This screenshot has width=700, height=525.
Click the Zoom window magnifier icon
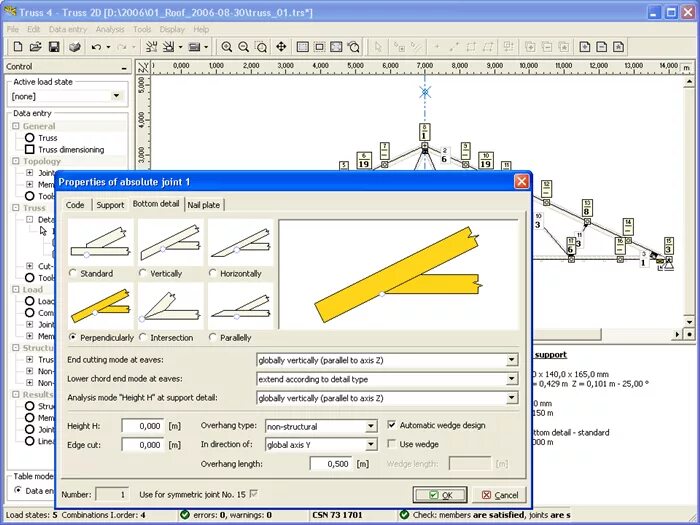pyautogui.click(x=261, y=47)
